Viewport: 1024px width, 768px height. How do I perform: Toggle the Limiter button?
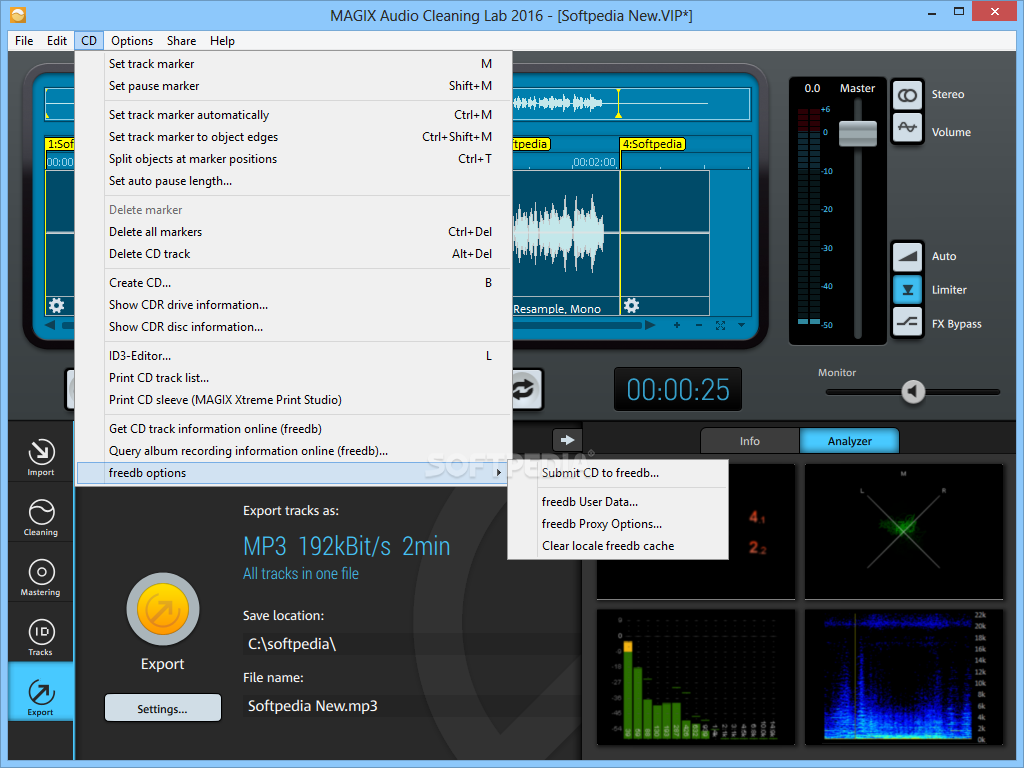click(x=907, y=289)
